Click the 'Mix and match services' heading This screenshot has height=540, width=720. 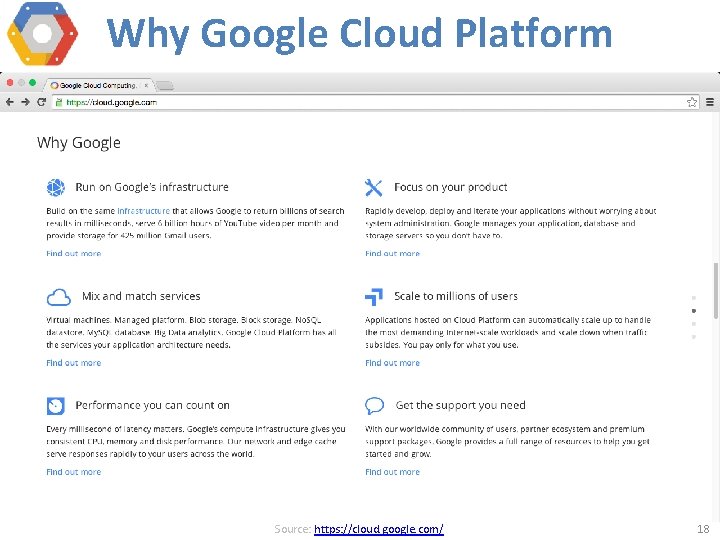141,296
